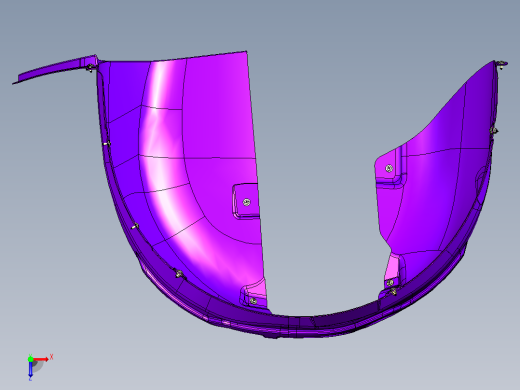This screenshot has height=390, width=520.
Task: Select the screw in the central rectangular recess
Action: coord(246,202)
